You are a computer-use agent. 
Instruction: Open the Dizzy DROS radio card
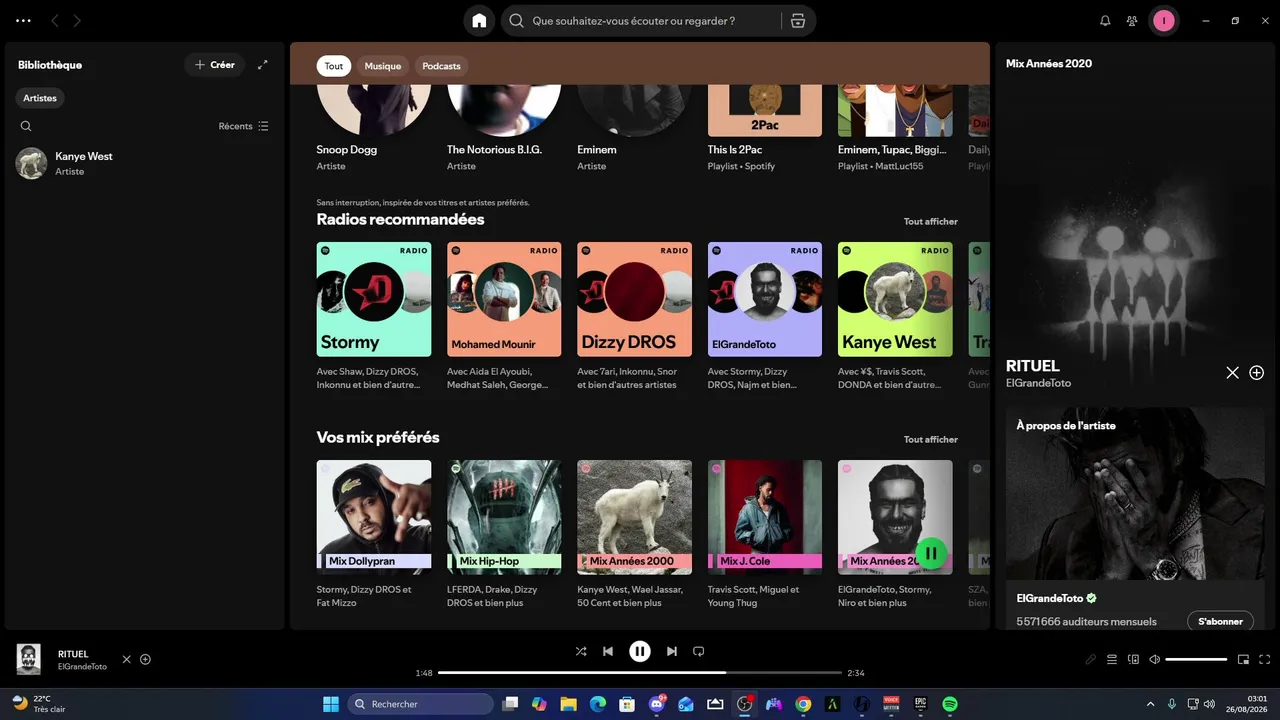[x=634, y=317]
